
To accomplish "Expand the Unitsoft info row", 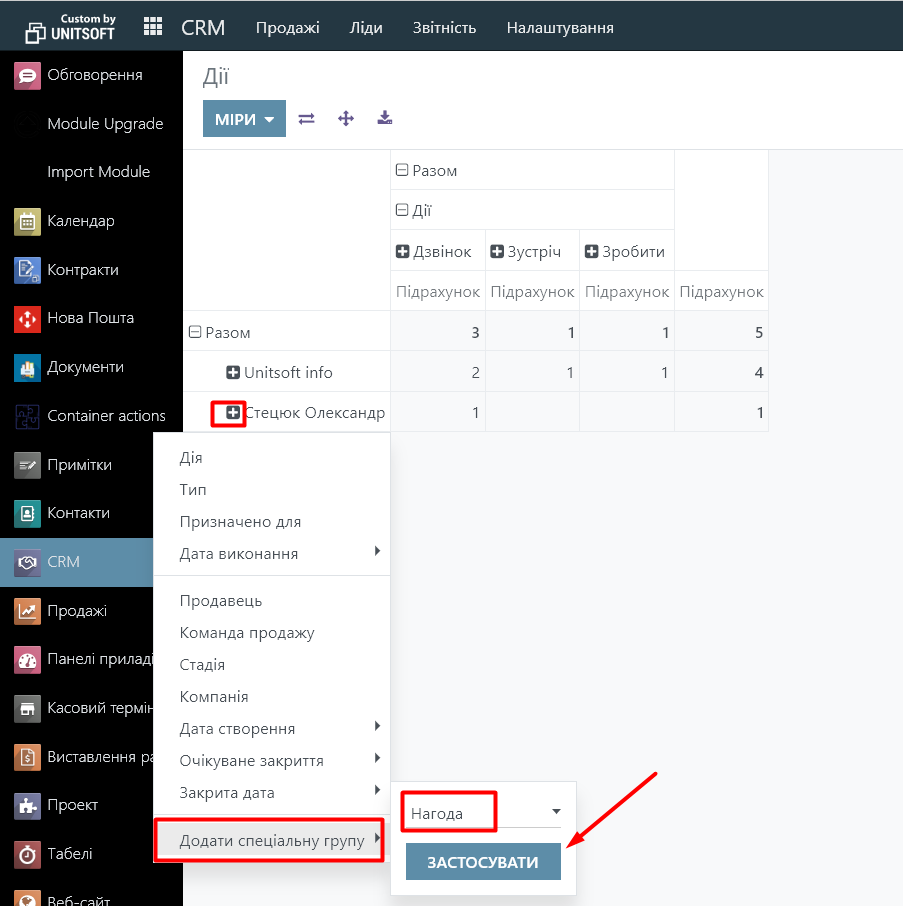I will (233, 373).
